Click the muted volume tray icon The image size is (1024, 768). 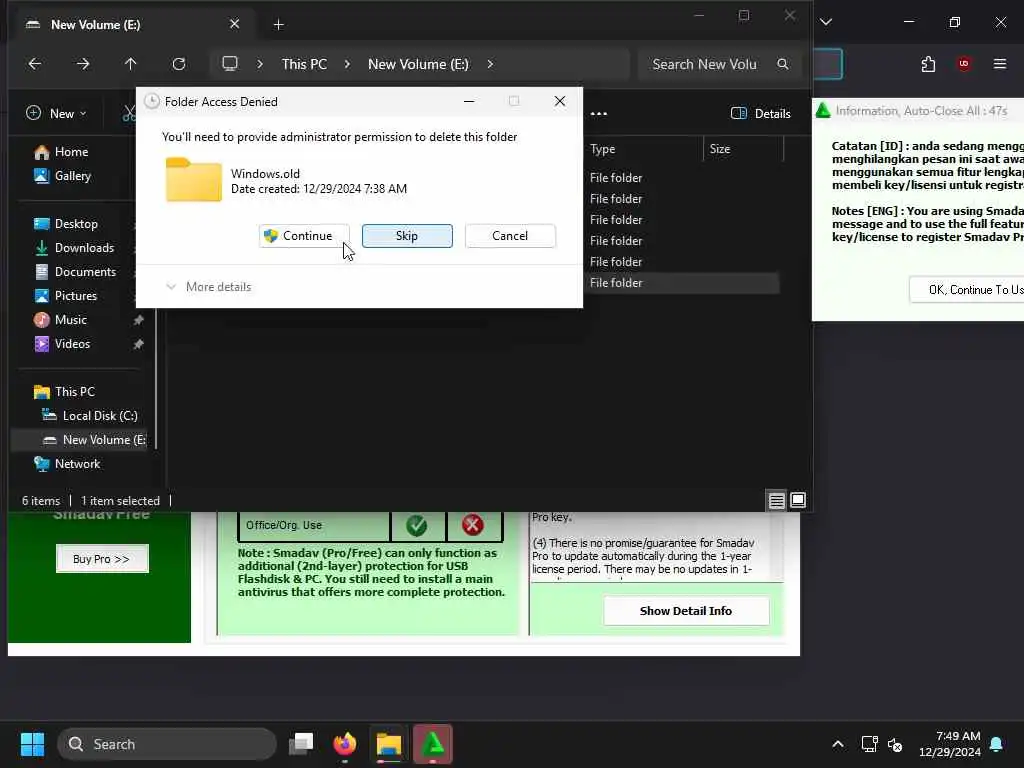[895, 744]
